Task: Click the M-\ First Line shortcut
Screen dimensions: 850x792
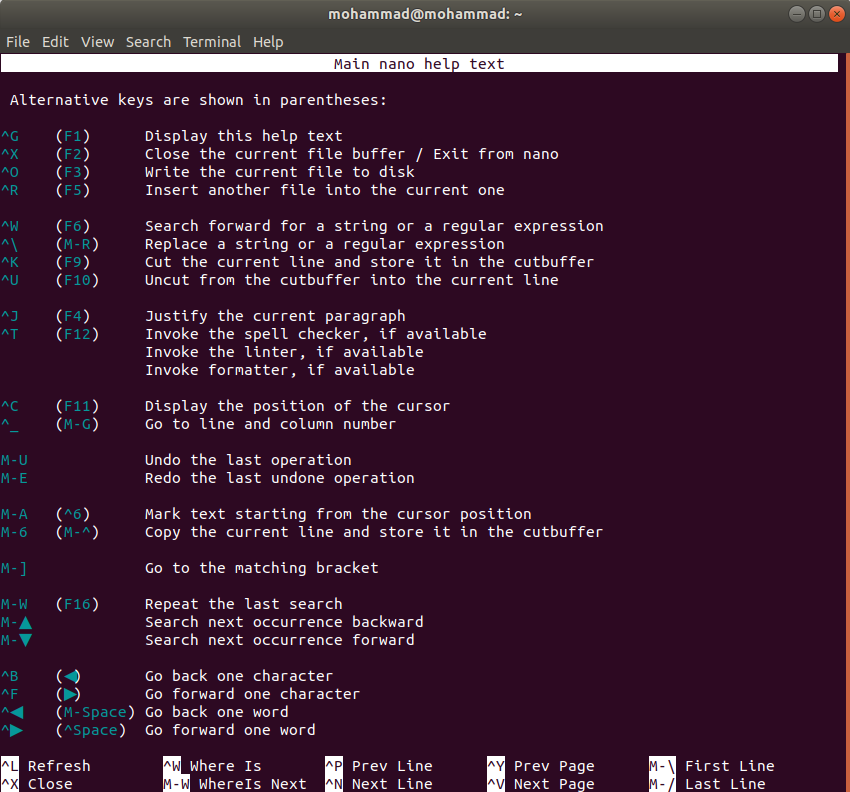Action: [712, 766]
